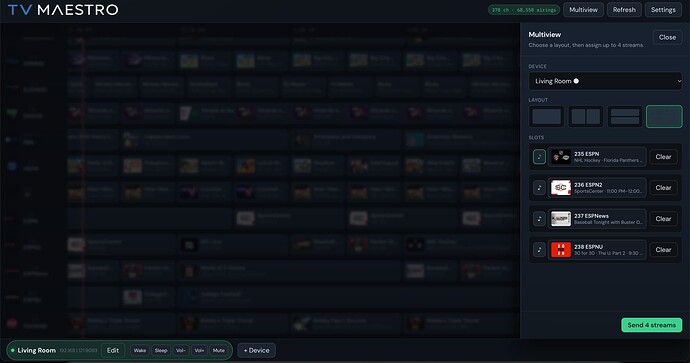Add a new device with + Device

coord(257,350)
